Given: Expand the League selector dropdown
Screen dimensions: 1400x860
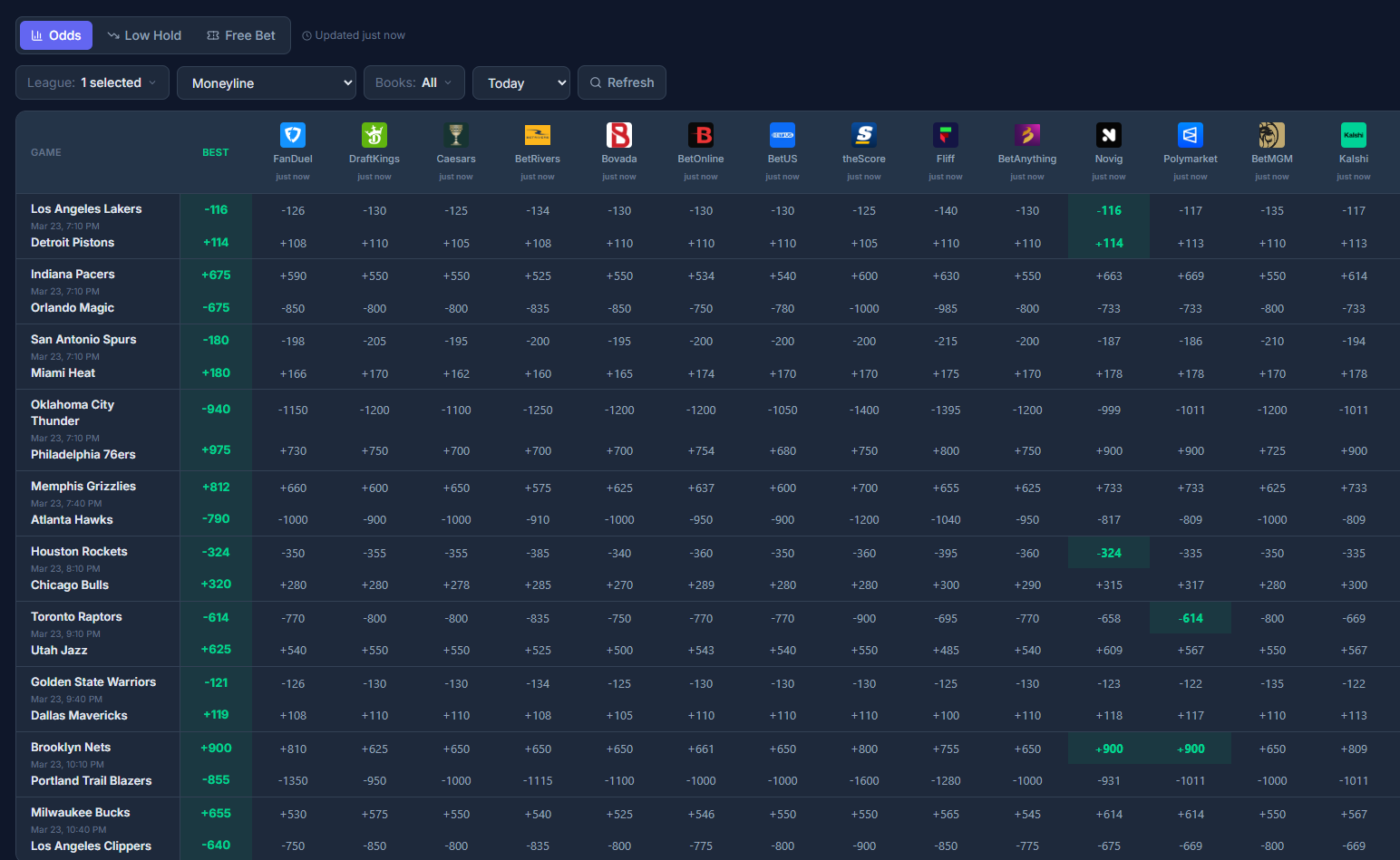Looking at the screenshot, I should 92,82.
